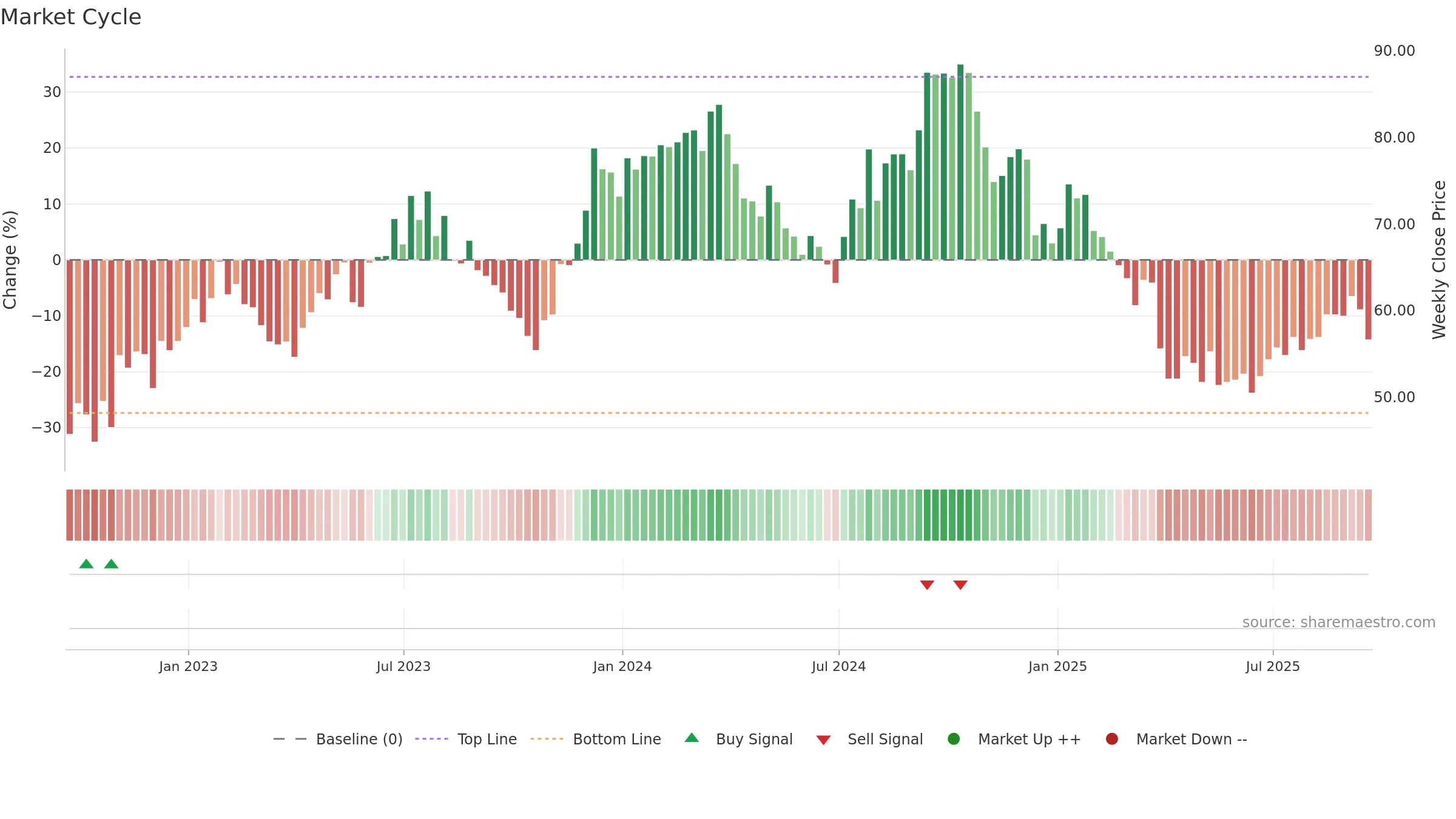Click the Jan 2023 axis label

click(x=188, y=666)
